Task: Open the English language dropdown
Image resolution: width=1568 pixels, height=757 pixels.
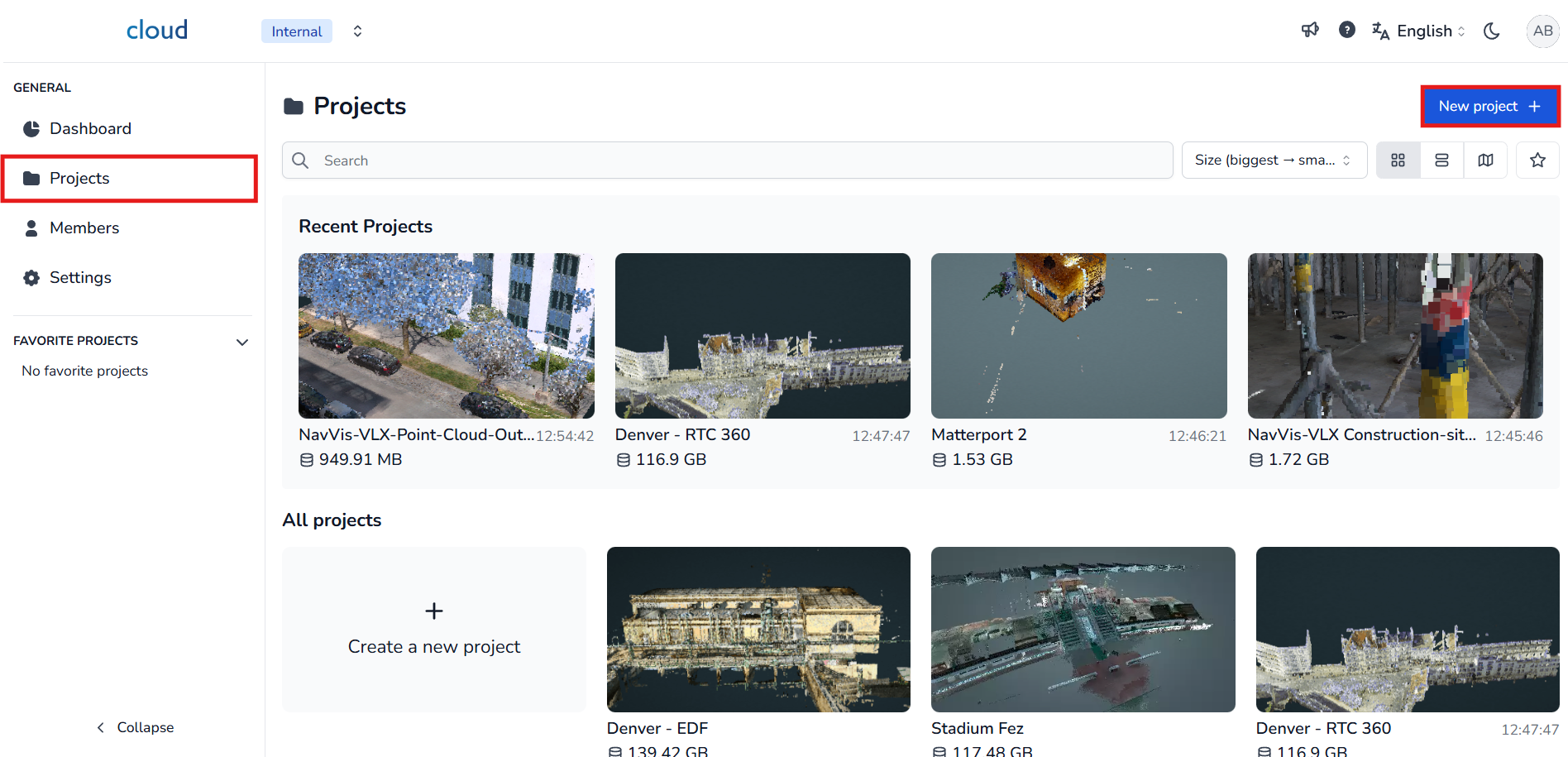Action: 1419,31
